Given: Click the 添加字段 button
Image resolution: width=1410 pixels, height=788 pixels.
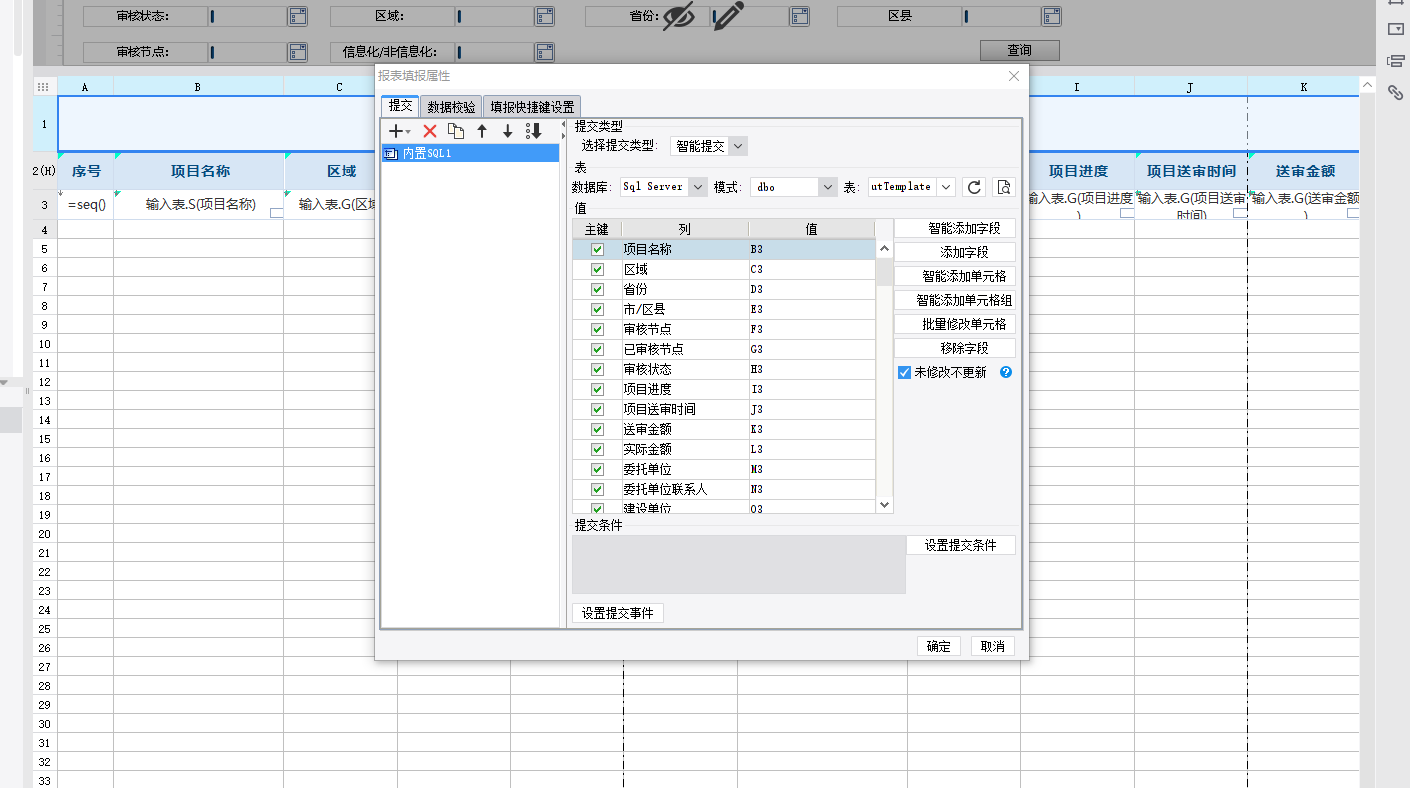Looking at the screenshot, I should (955, 252).
